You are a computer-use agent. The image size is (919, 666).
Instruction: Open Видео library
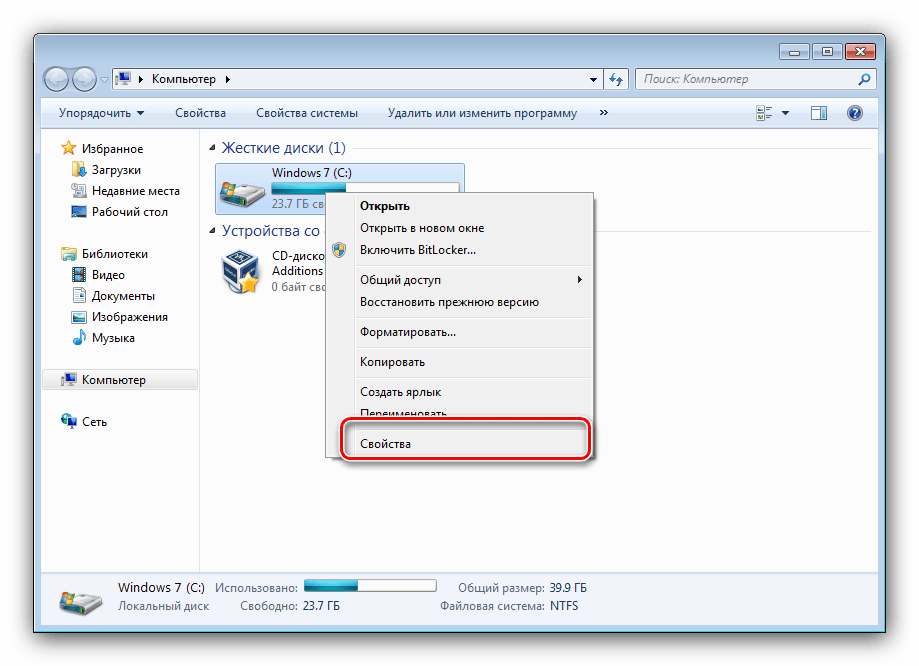tap(108, 275)
